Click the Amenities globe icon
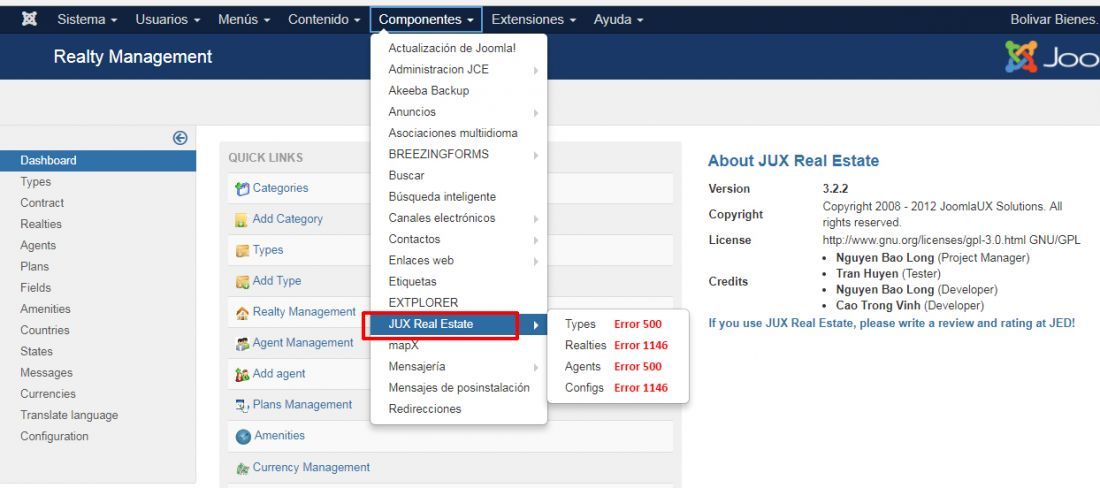Image resolution: width=1100 pixels, height=488 pixels. click(243, 436)
